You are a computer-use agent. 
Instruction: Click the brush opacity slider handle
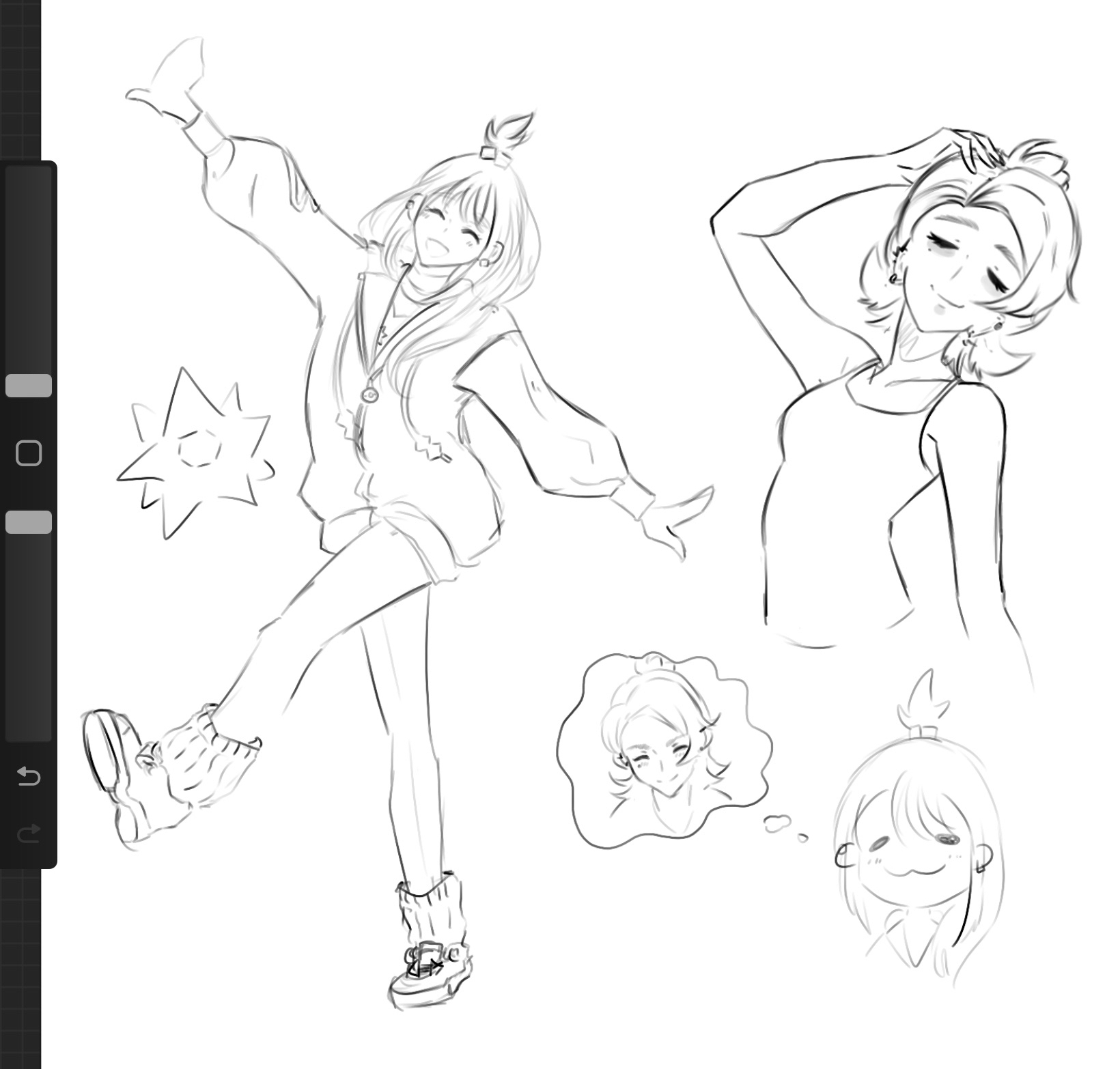click(x=29, y=522)
